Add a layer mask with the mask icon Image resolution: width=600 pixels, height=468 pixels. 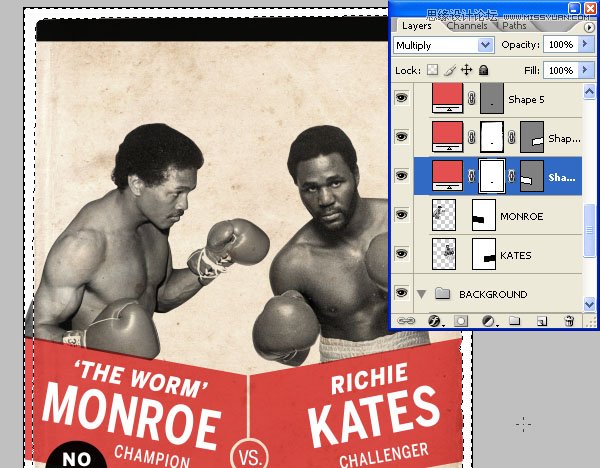[x=462, y=321]
